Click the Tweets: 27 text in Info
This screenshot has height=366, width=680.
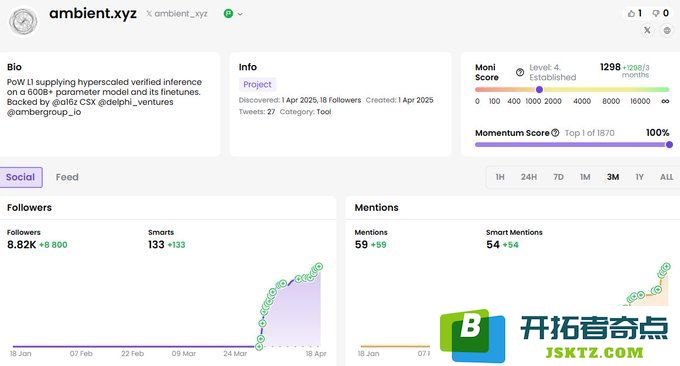point(257,112)
